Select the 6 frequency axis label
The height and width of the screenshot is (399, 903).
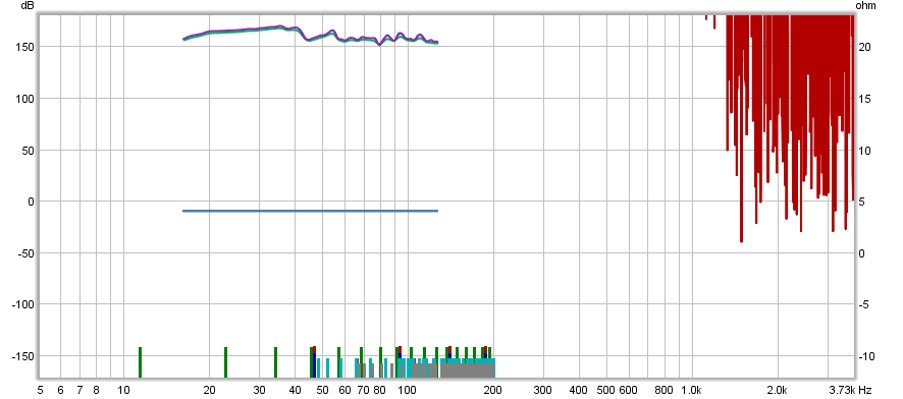coord(60,390)
